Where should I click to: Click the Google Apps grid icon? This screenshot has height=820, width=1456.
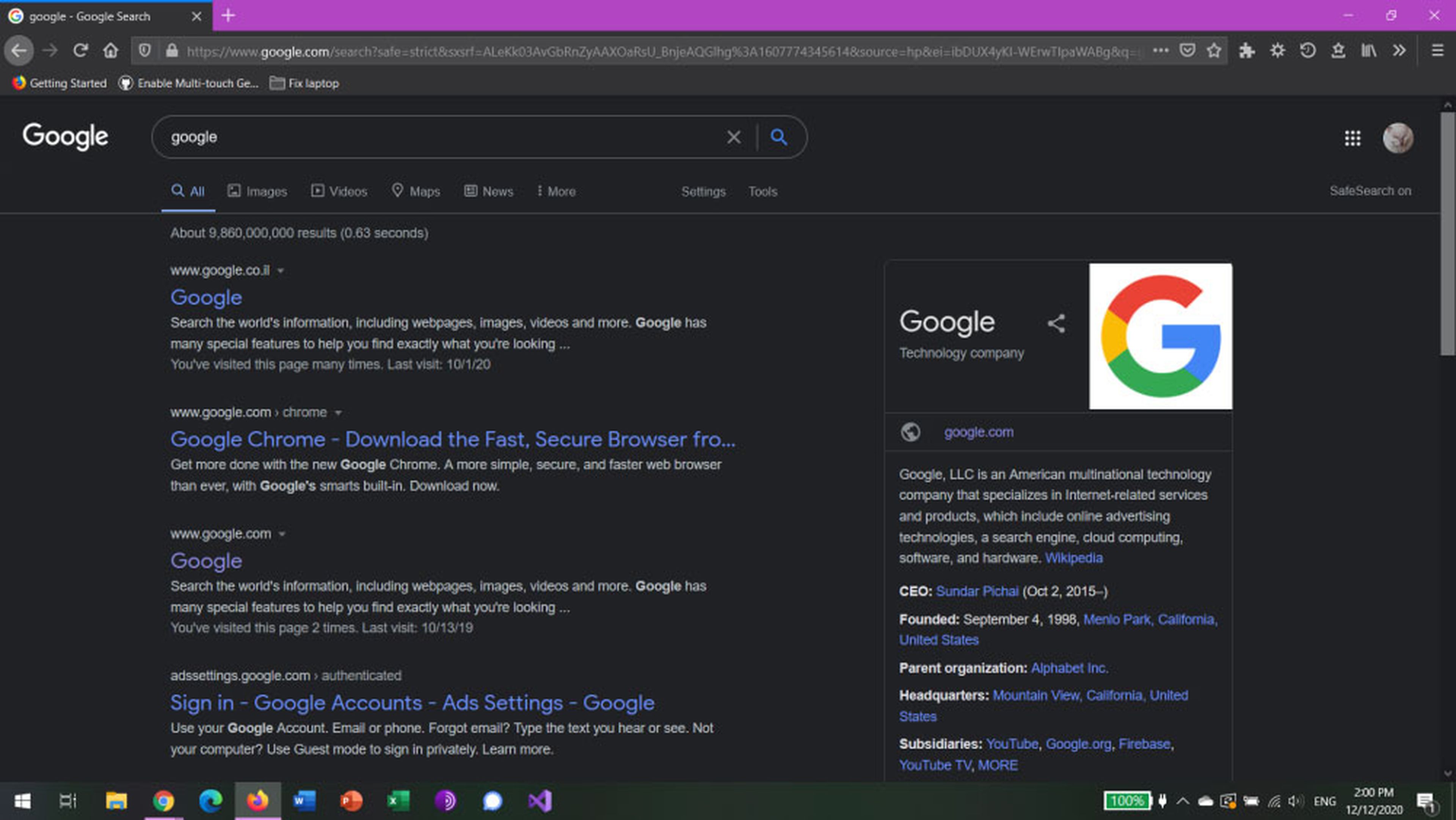coord(1353,137)
